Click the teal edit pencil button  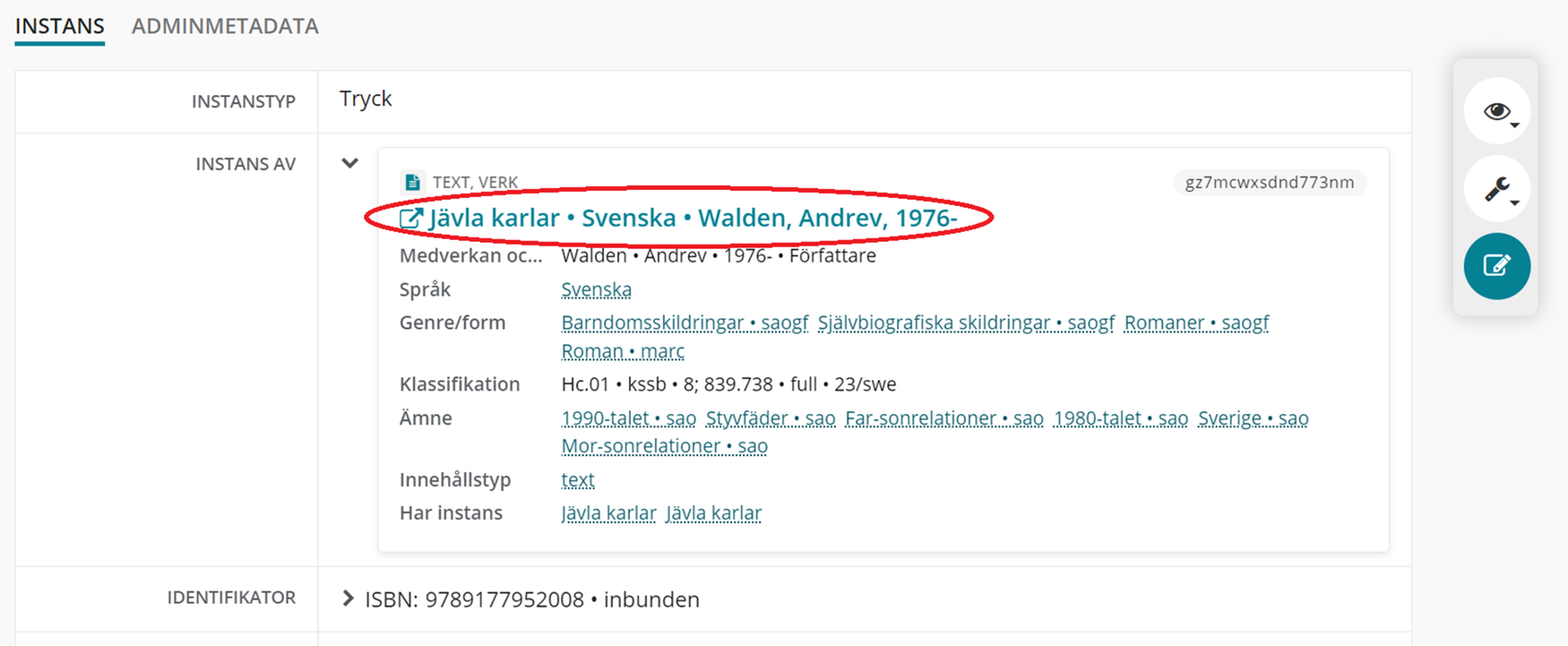point(1496,265)
